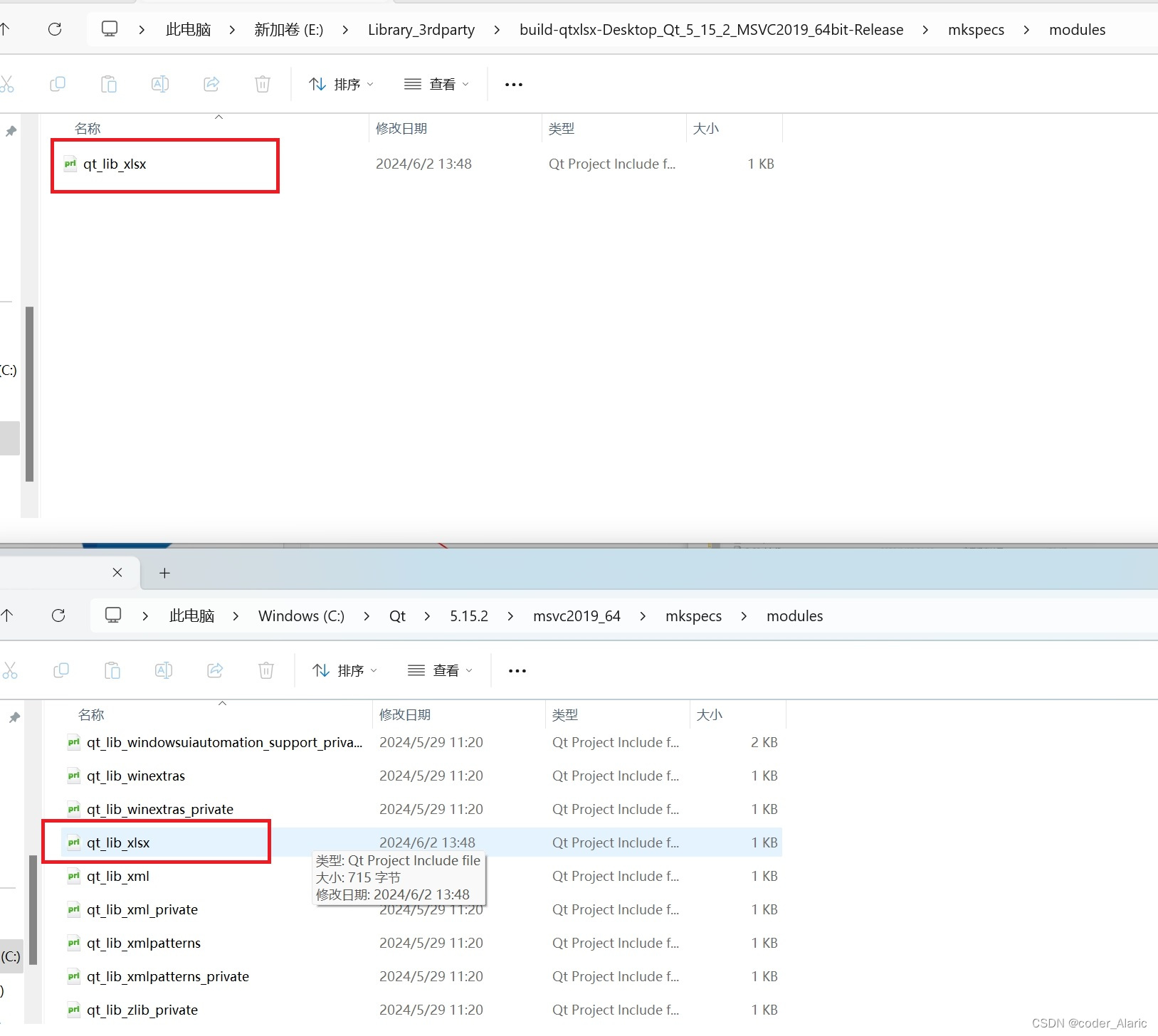
Task: Open the 排序 sort dropdown in top window
Action: coord(341,84)
